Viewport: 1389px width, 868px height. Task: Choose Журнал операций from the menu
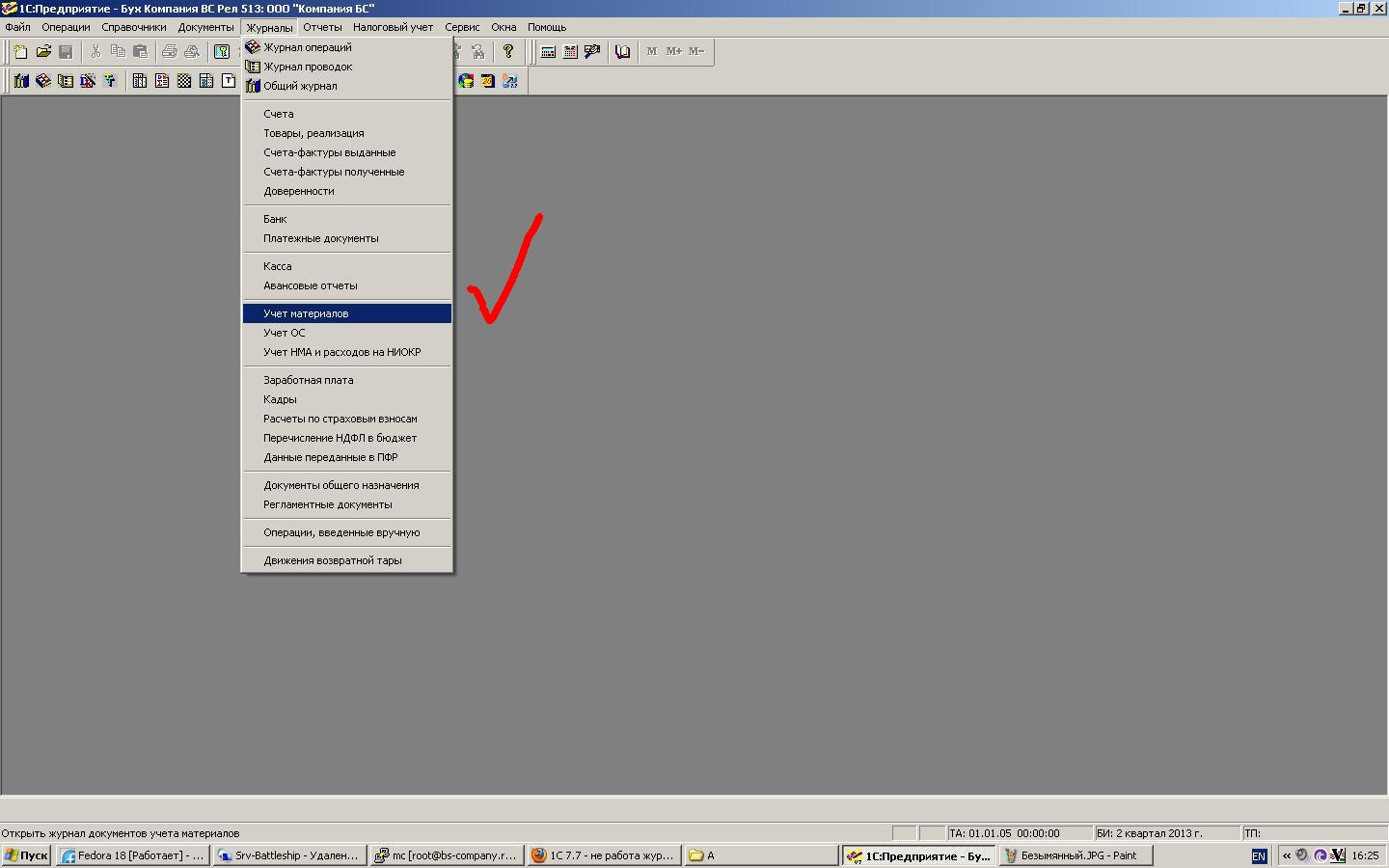(x=347, y=47)
